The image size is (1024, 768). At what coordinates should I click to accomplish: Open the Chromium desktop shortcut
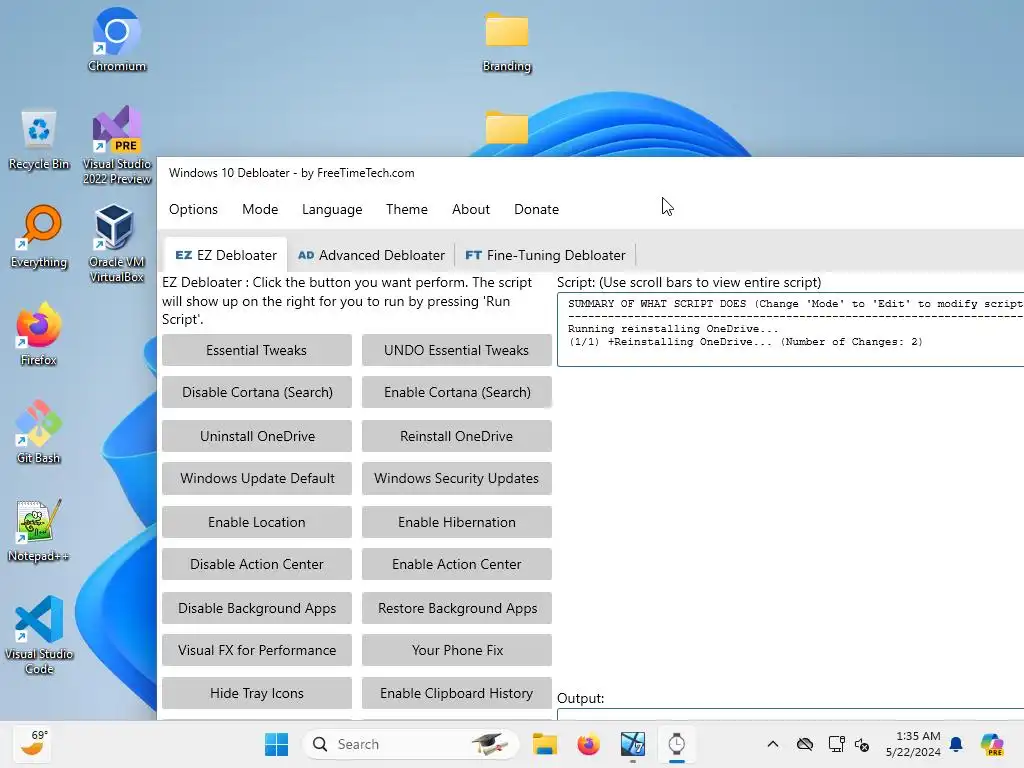tap(116, 39)
